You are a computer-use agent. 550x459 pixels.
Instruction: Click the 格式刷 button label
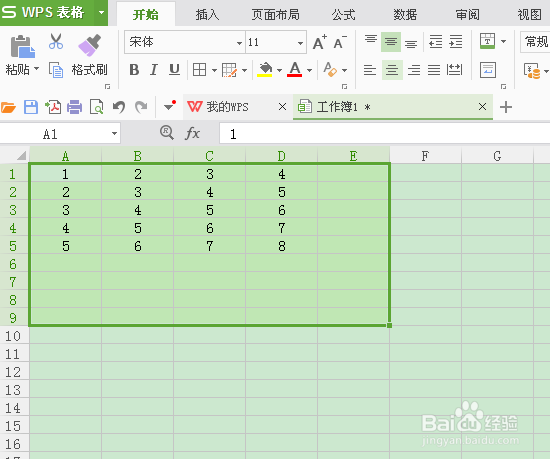(89, 70)
